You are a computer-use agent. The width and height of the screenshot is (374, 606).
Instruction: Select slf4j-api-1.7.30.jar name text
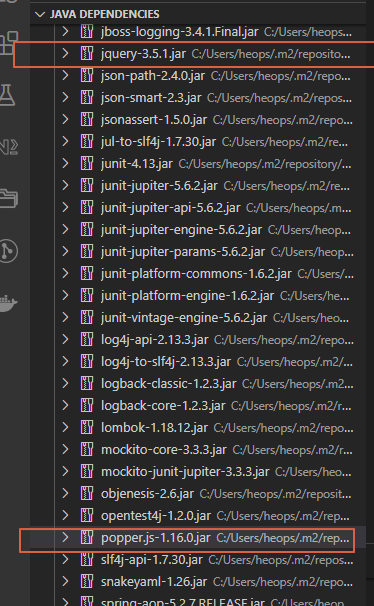coord(151,560)
